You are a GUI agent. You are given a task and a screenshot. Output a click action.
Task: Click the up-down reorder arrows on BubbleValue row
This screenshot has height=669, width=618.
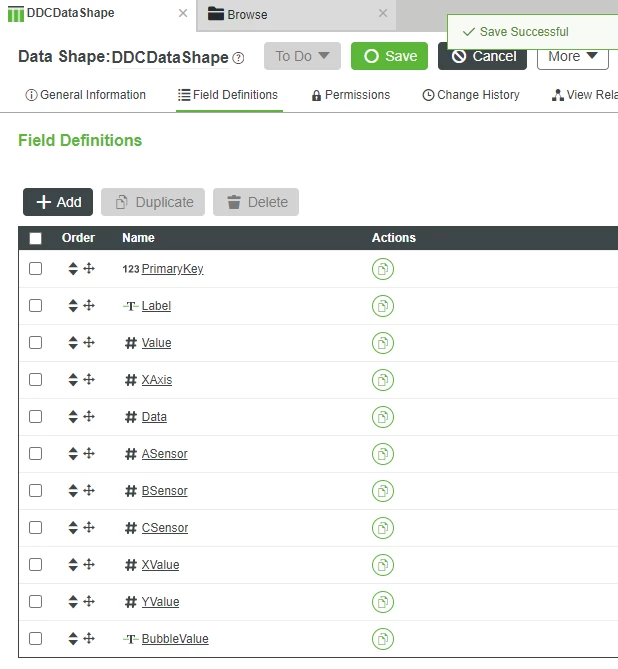coord(73,639)
